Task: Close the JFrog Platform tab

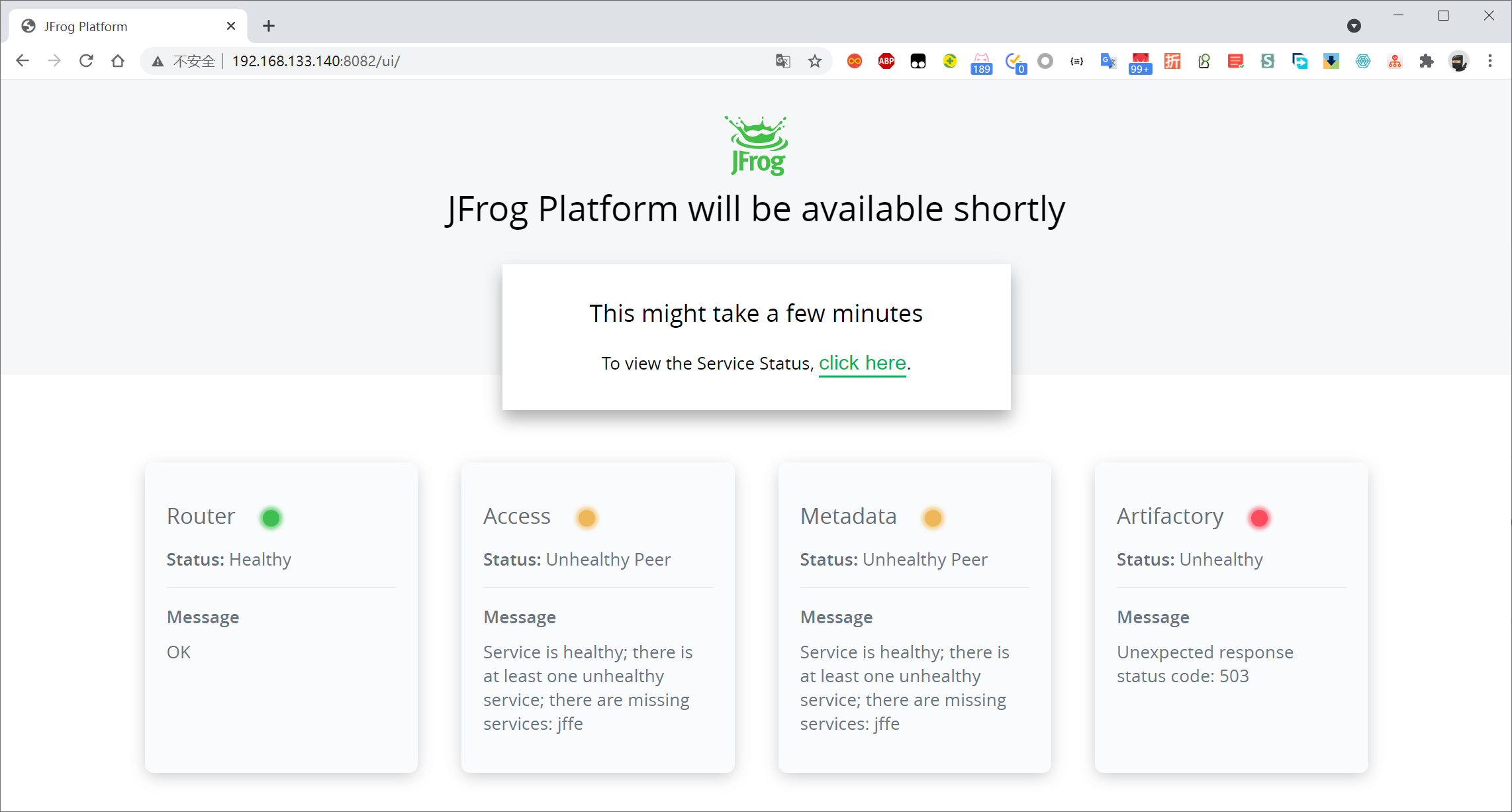Action: (x=231, y=26)
